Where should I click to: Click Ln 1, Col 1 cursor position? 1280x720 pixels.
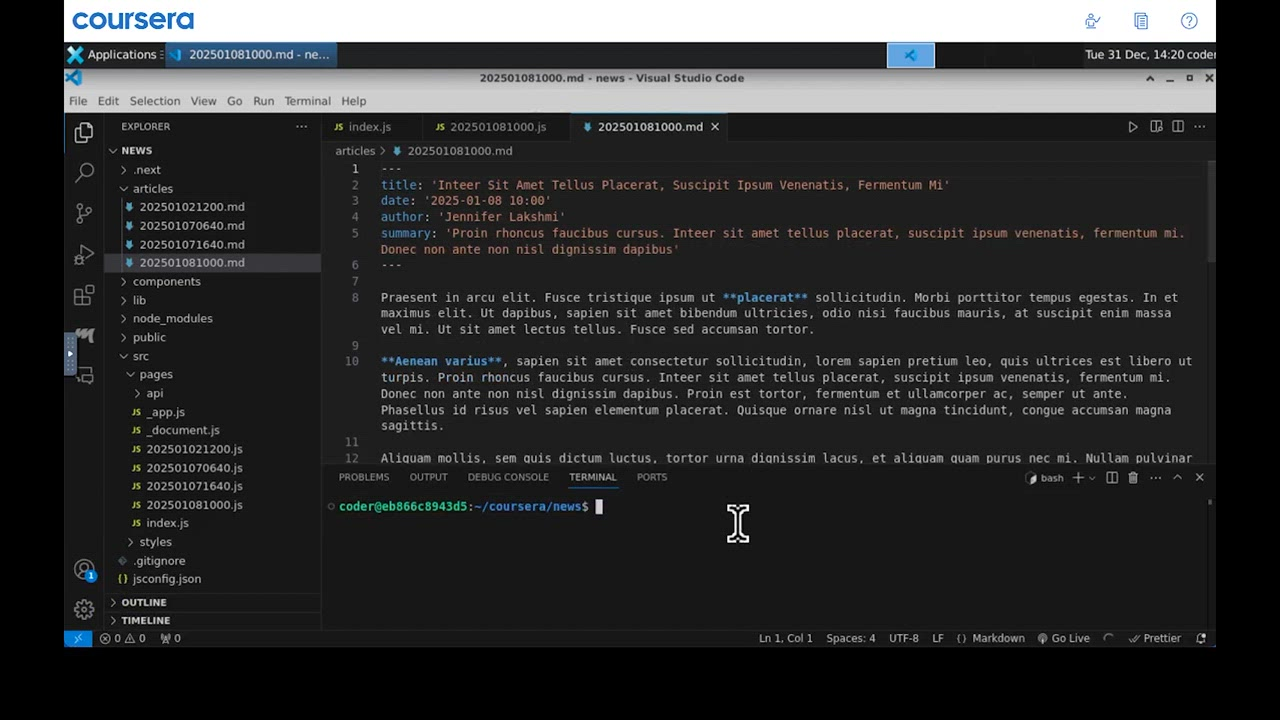point(786,638)
